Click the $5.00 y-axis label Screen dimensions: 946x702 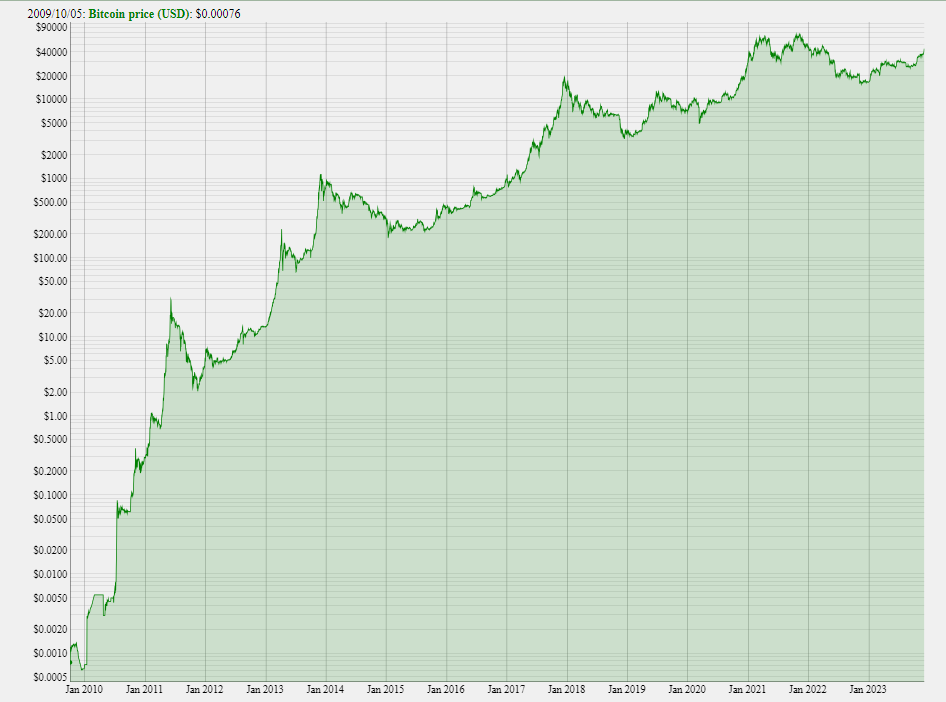point(55,361)
